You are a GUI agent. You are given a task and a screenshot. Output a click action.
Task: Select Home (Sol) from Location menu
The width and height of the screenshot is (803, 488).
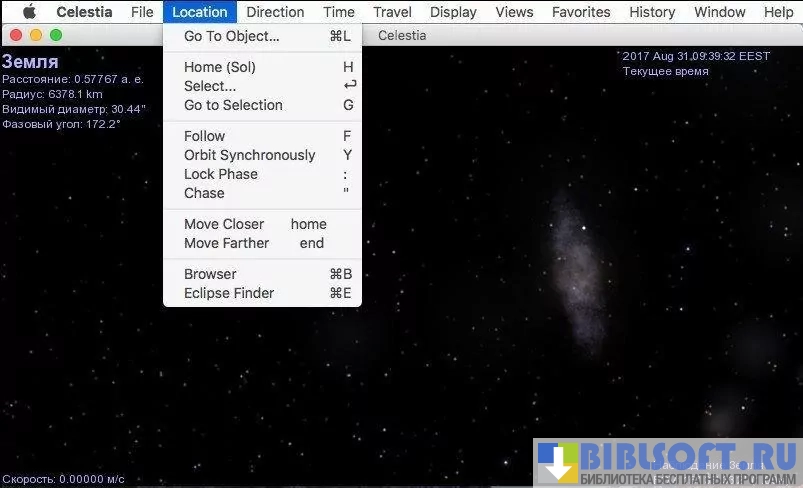point(220,67)
